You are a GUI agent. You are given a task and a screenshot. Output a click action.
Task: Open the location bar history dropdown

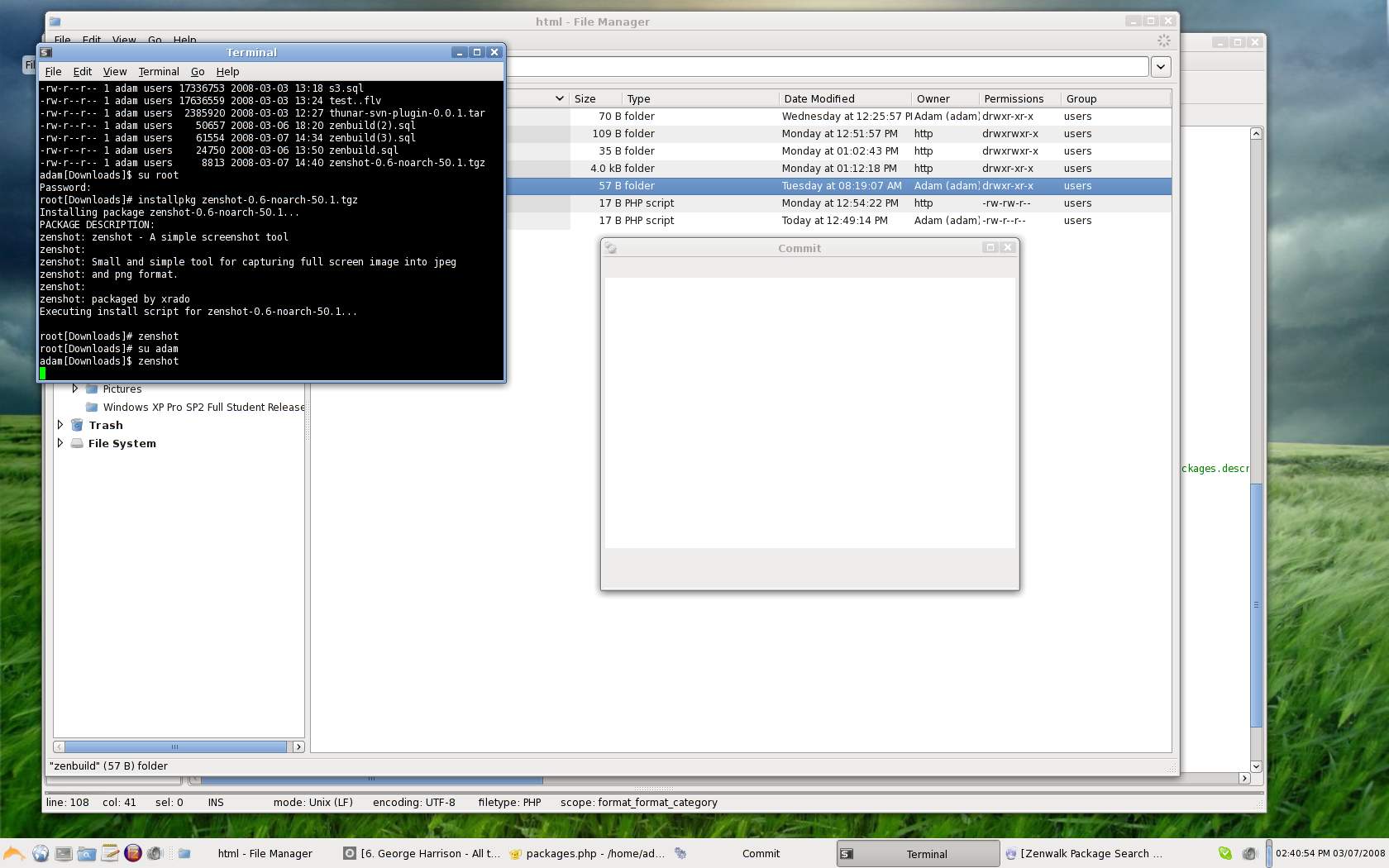pos(1161,67)
